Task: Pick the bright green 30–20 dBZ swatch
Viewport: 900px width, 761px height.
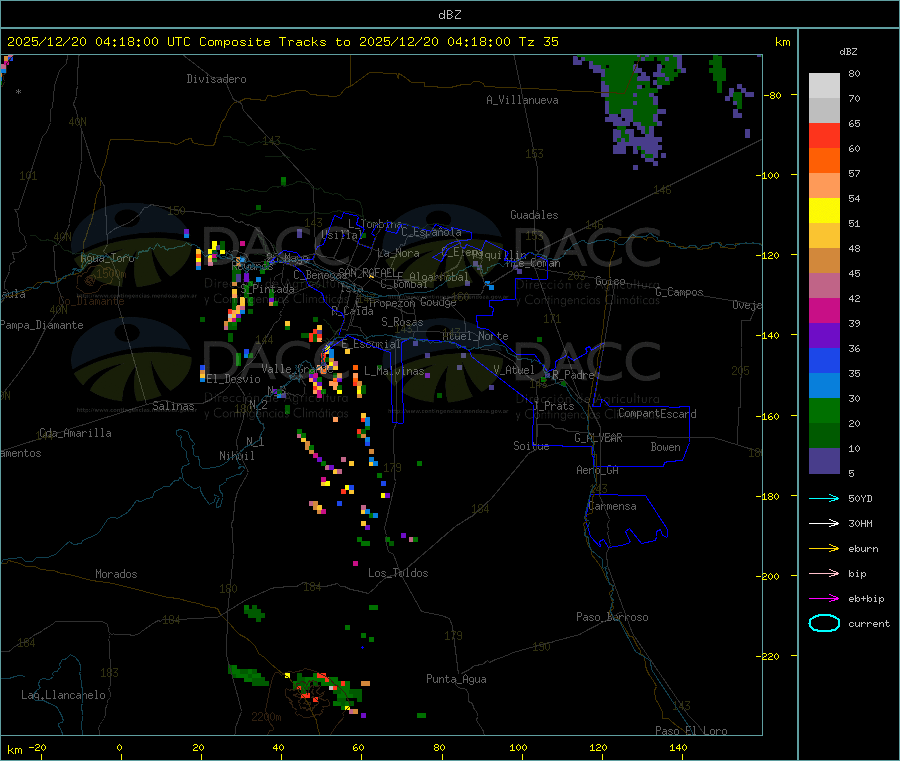Action: (x=824, y=410)
